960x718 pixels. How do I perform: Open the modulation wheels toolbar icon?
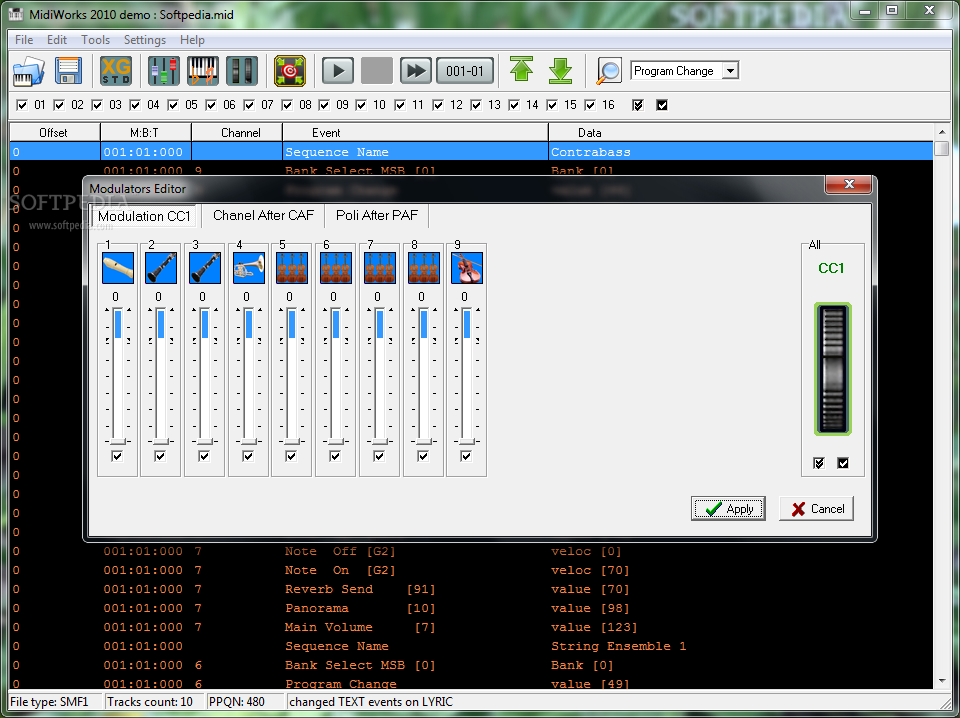(x=242, y=71)
